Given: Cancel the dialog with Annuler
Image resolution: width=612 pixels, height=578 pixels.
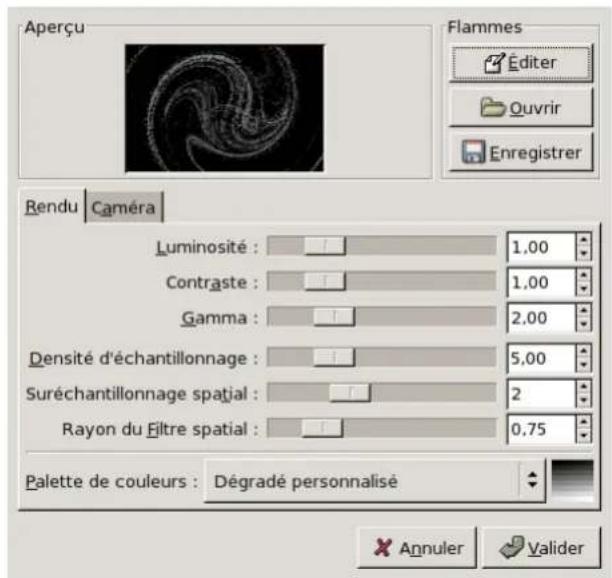Looking at the screenshot, I should (x=418, y=548).
